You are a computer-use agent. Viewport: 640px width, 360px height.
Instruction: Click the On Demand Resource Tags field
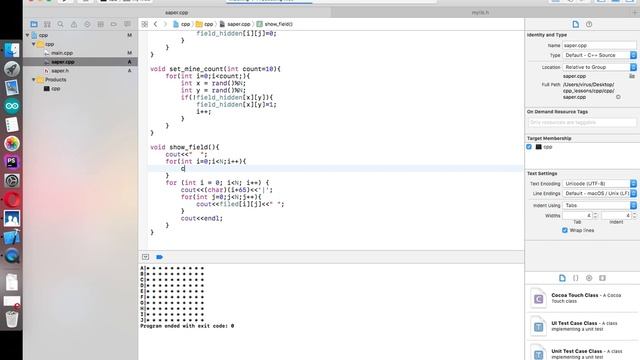click(582, 122)
